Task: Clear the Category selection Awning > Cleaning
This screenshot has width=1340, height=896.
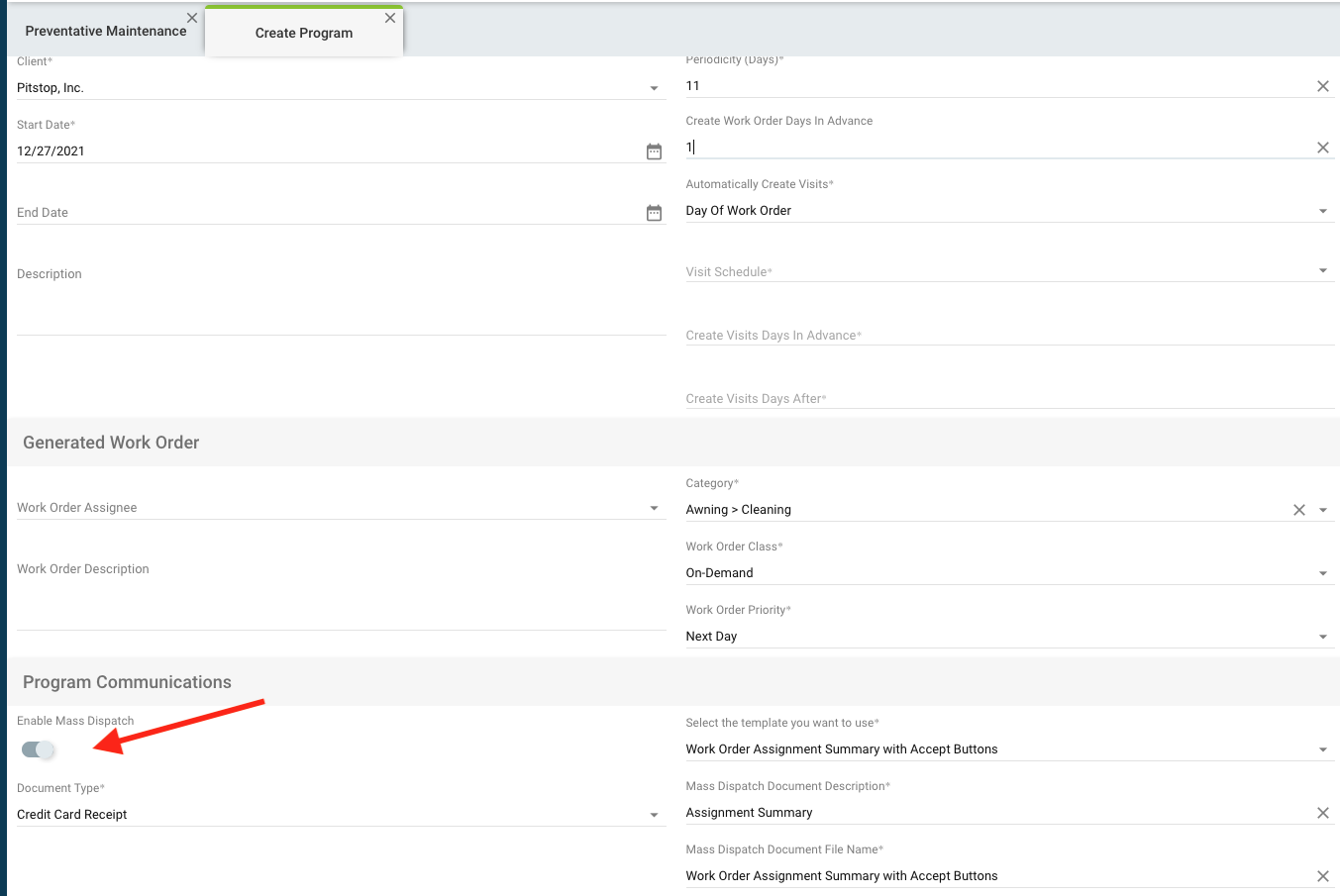Action: click(x=1298, y=510)
